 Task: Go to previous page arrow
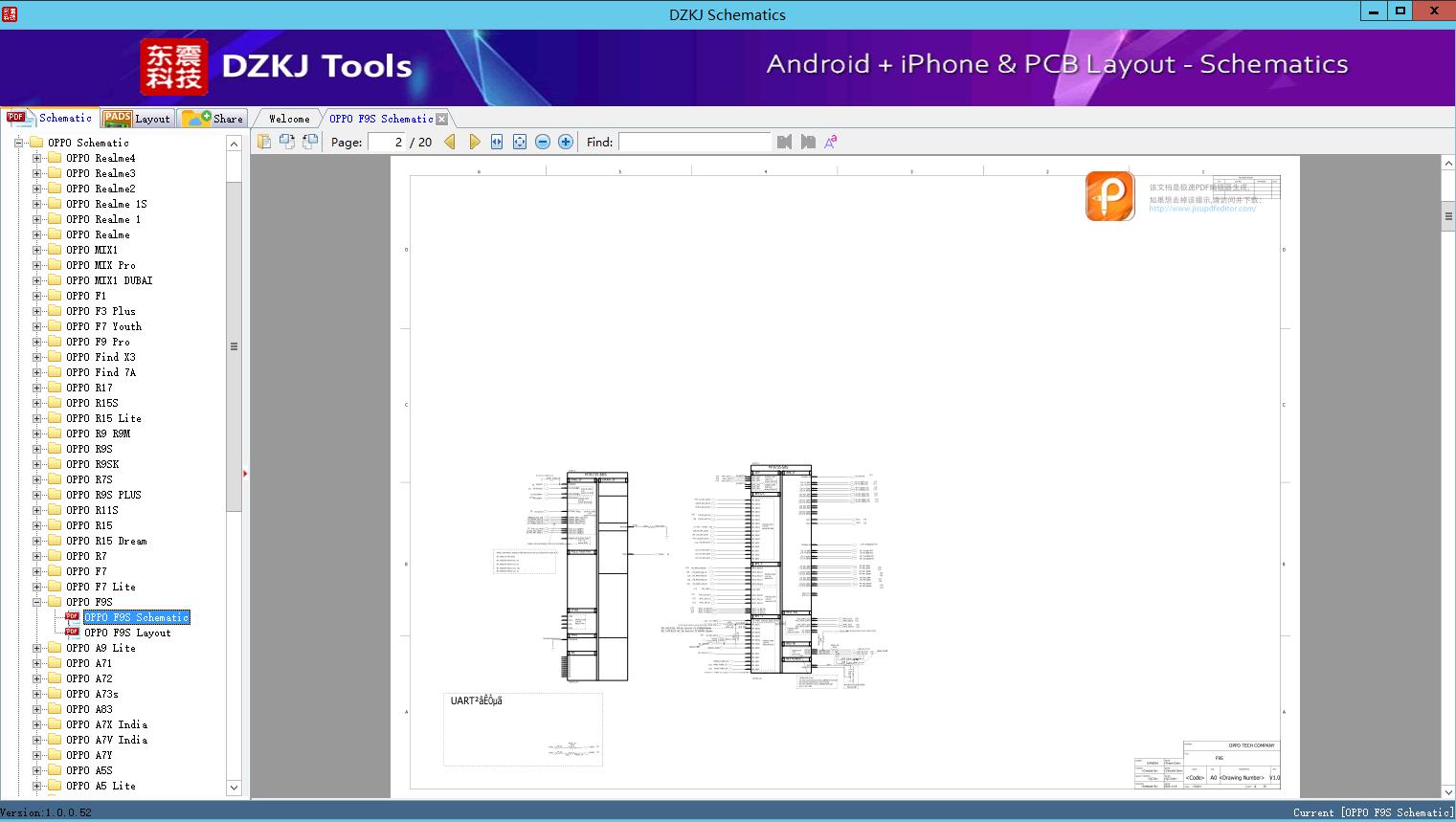(450, 142)
